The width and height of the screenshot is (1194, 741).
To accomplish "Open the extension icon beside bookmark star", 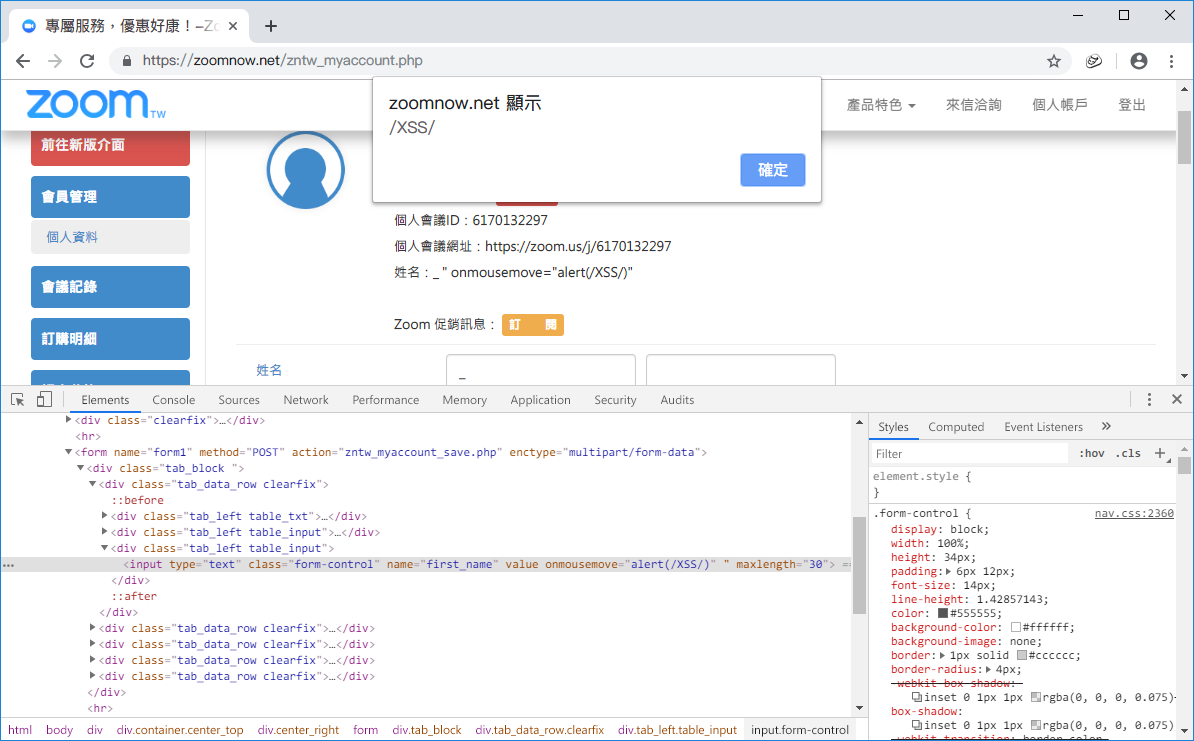I will pyautogui.click(x=1093, y=61).
